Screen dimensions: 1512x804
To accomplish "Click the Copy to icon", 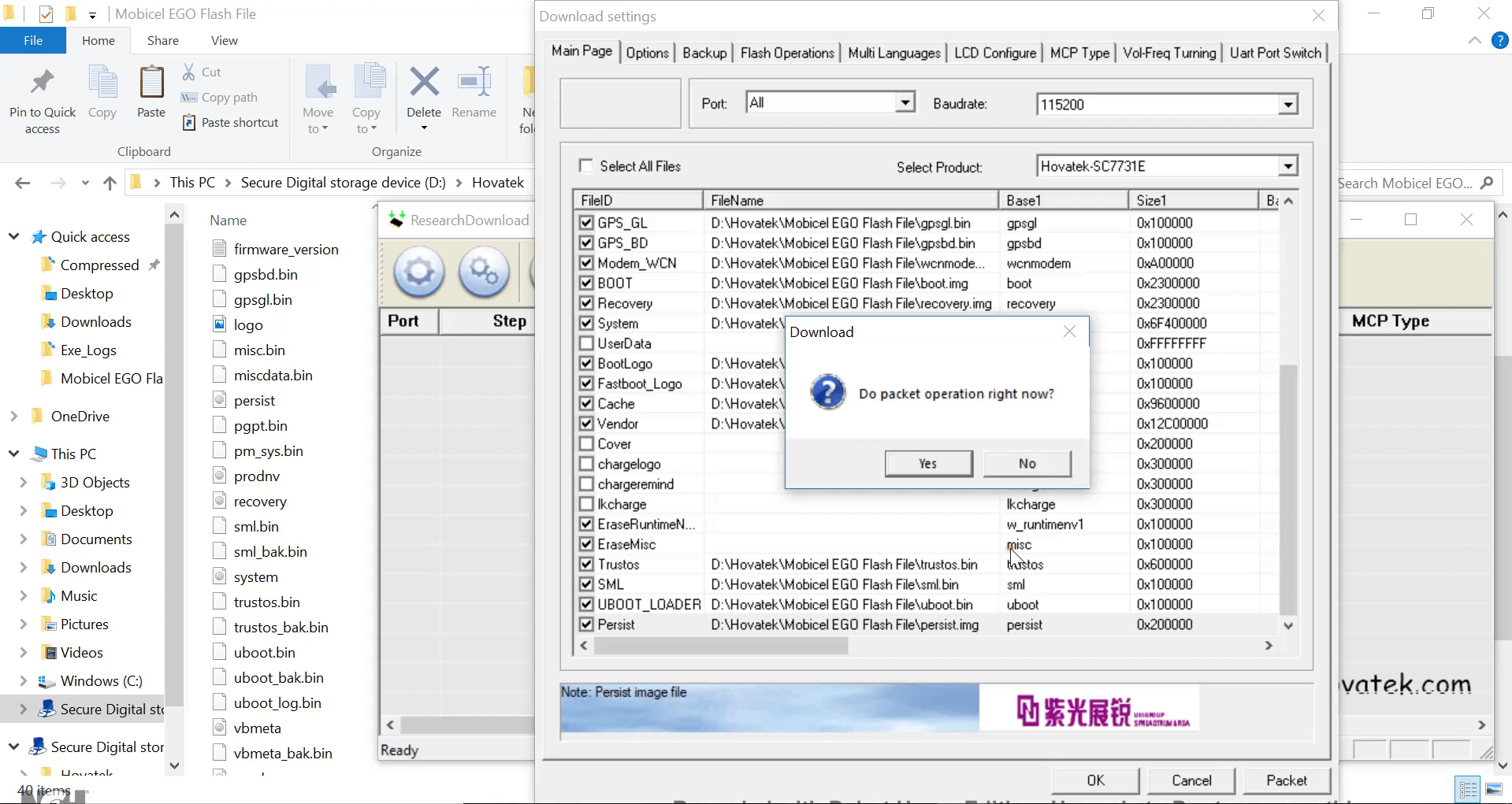I will pyautogui.click(x=367, y=83).
